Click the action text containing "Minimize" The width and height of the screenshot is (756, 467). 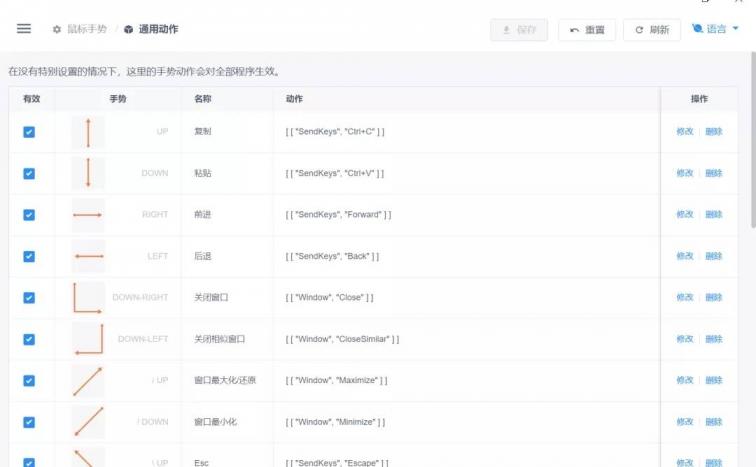335,421
